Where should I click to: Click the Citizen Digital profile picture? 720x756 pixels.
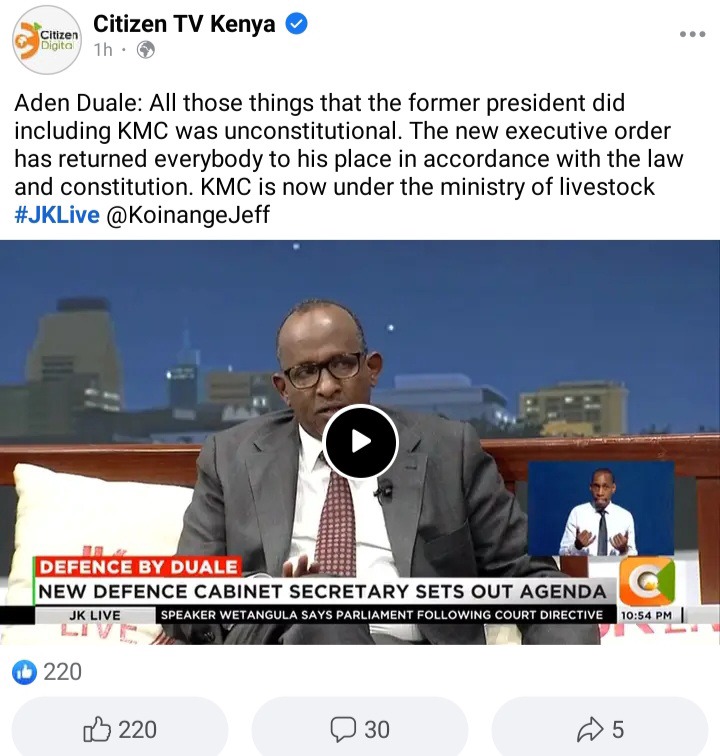point(47,40)
